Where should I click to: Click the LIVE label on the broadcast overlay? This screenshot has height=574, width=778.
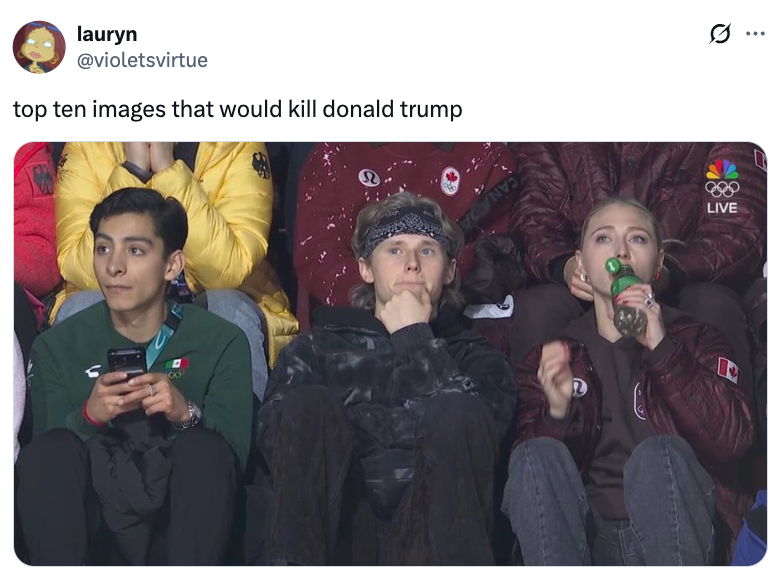(722, 208)
